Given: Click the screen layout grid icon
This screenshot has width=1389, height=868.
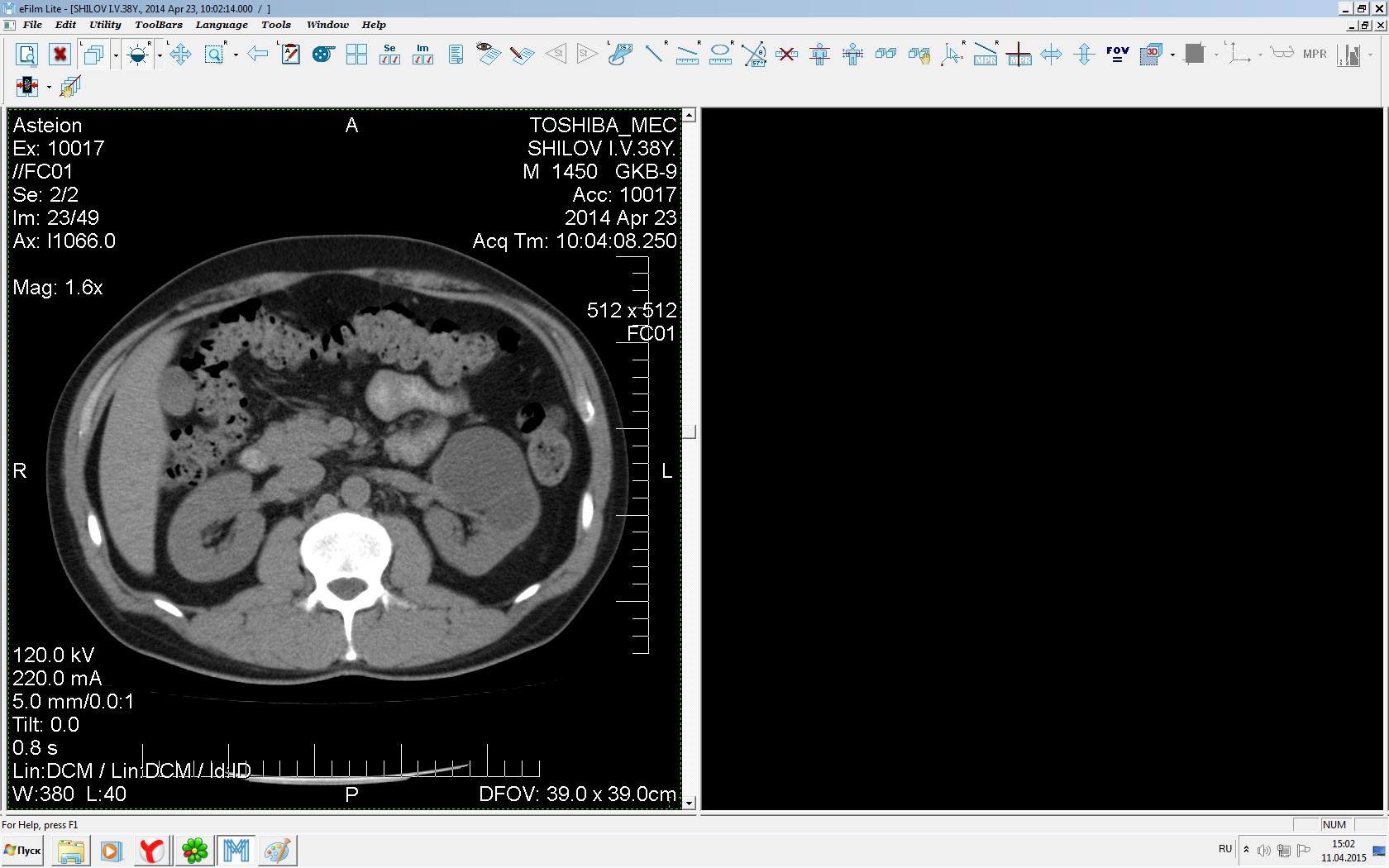Looking at the screenshot, I should point(356,55).
